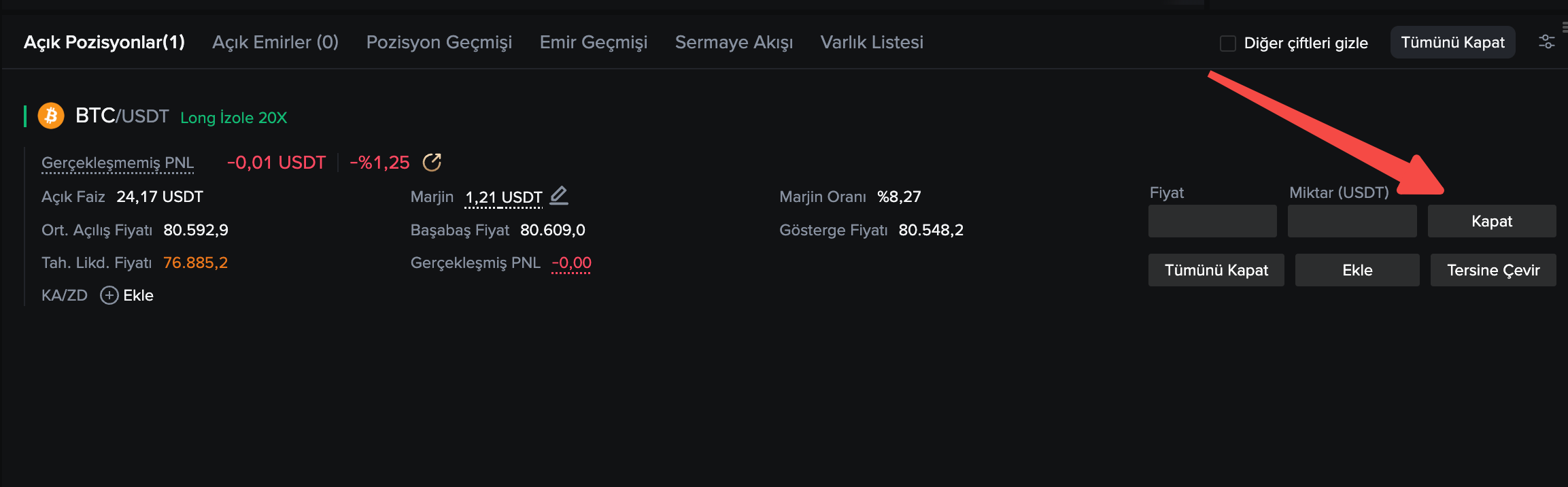This screenshot has height=487, width=1568.
Task: Select the Varlık Listesi tab
Action: tap(872, 42)
